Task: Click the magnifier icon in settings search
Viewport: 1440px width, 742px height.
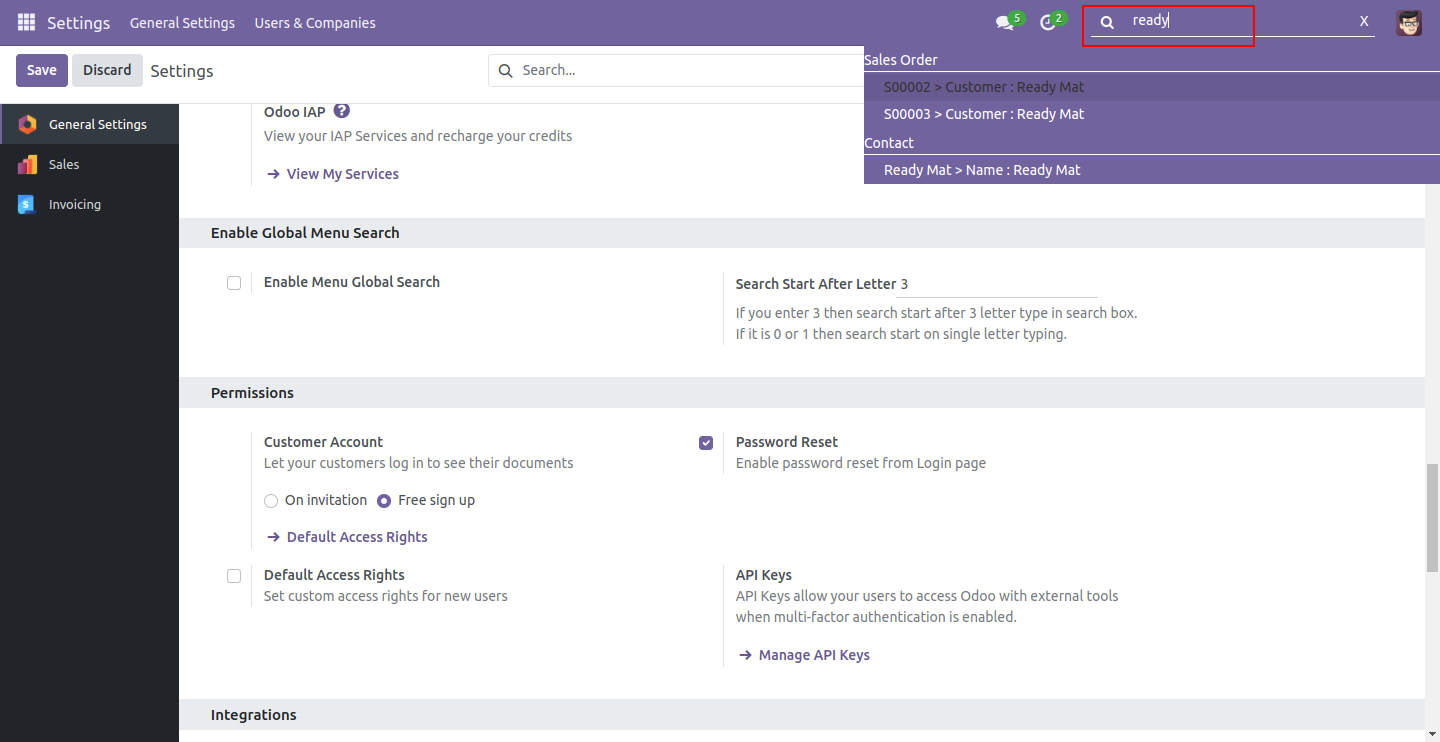Action: [505, 70]
